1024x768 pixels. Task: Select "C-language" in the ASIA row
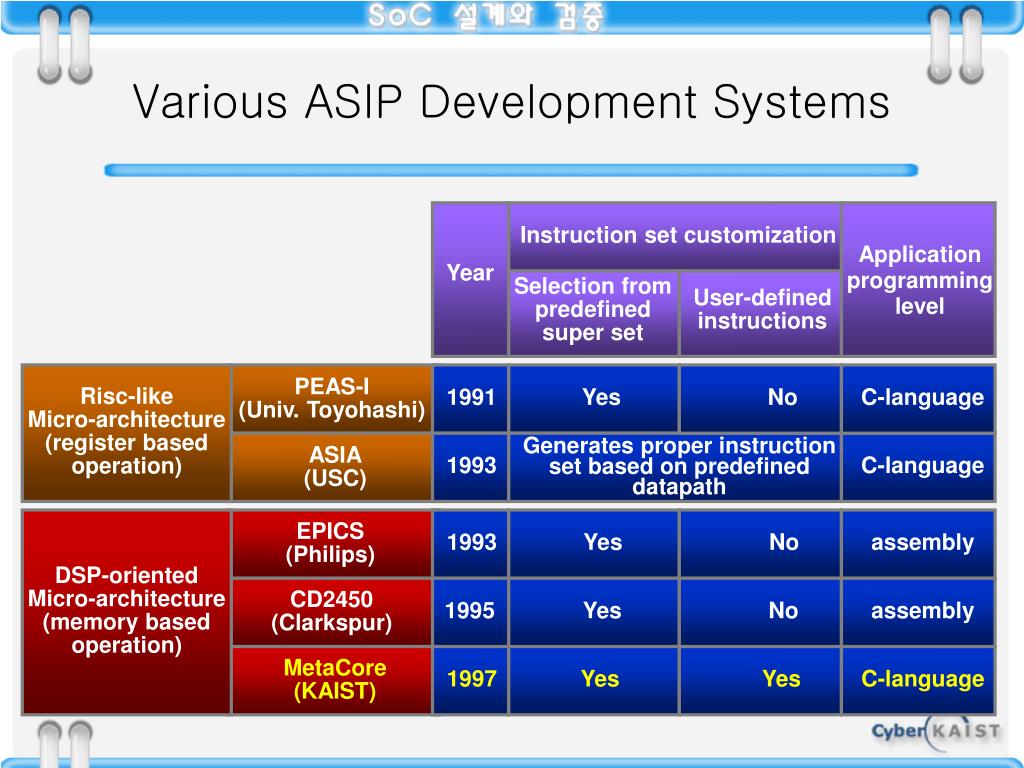click(919, 468)
